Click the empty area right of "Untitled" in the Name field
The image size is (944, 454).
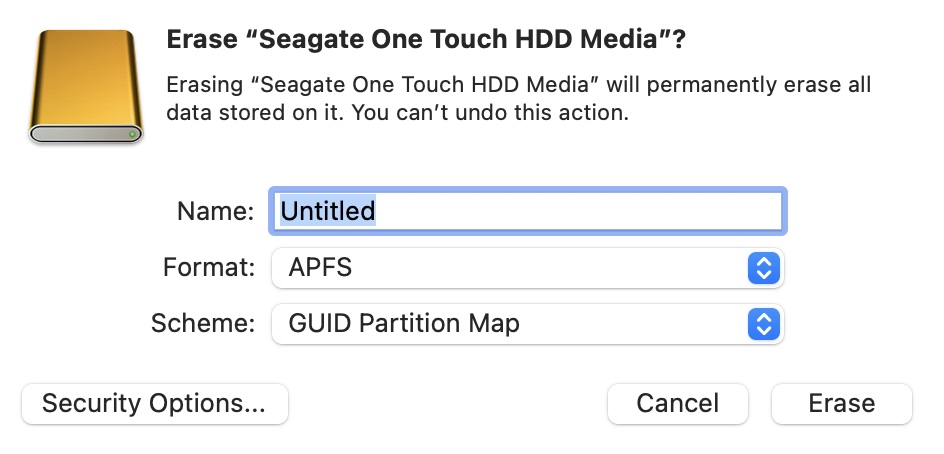coord(580,212)
